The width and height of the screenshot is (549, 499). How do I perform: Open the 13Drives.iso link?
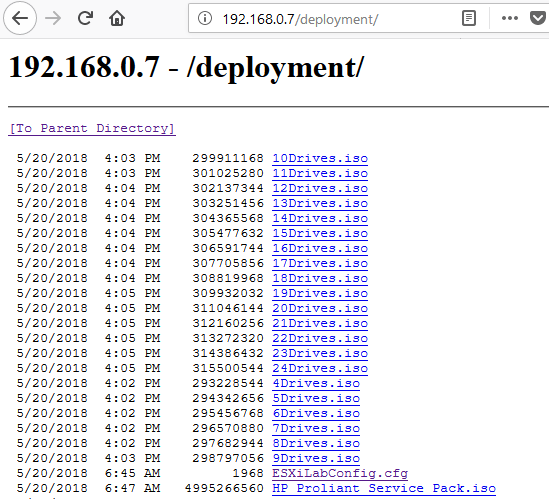point(320,203)
